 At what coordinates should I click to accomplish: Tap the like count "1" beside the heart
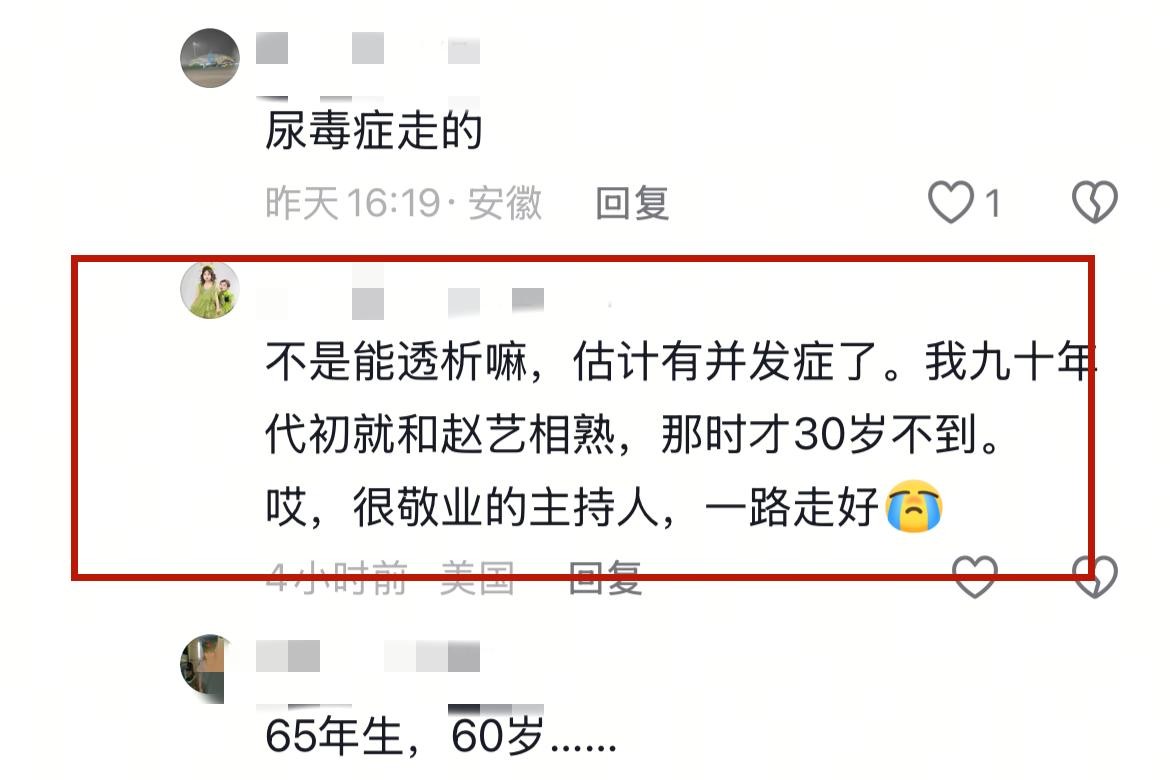pos(992,203)
